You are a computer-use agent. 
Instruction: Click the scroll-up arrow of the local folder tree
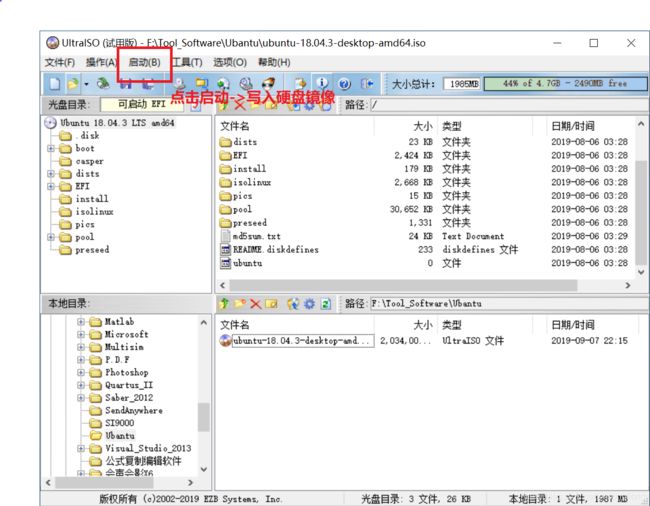204,322
